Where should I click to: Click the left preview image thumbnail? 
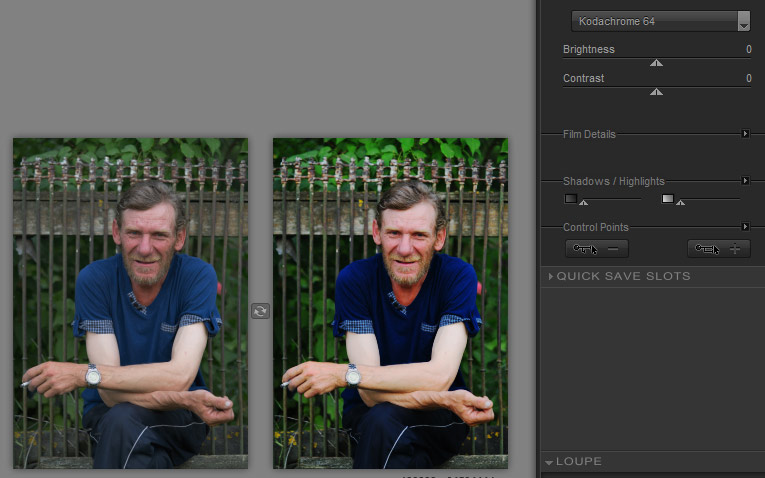pyautogui.click(x=130, y=303)
